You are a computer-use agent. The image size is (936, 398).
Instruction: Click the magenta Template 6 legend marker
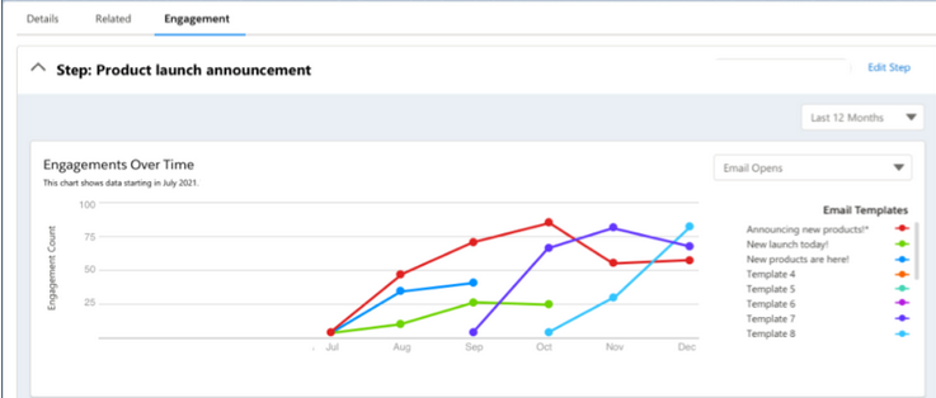tap(901, 304)
